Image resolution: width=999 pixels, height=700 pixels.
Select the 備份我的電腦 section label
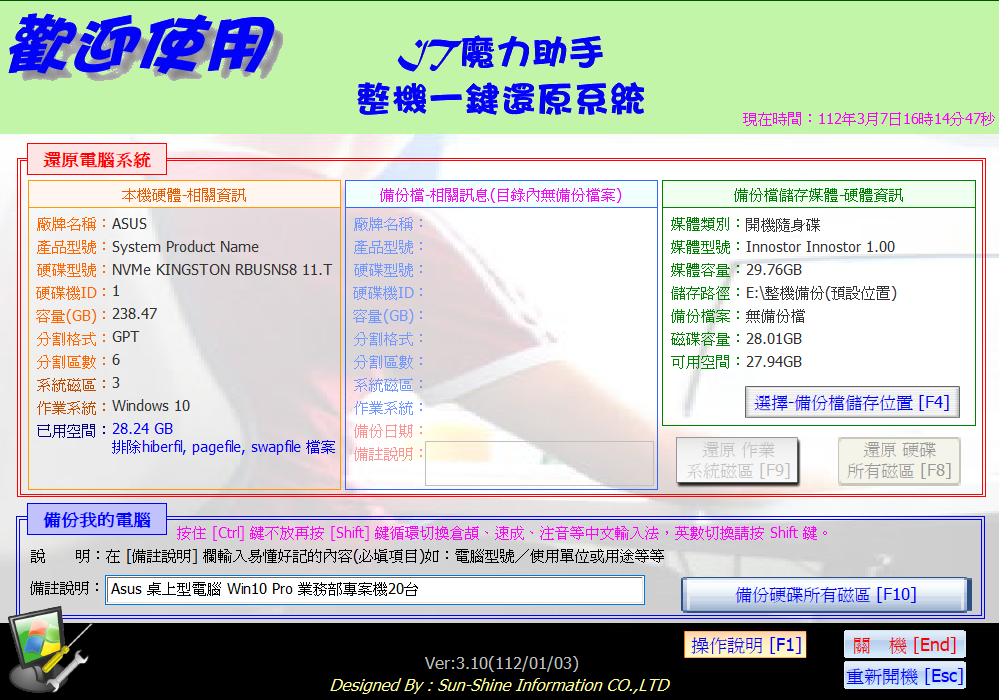pyautogui.click(x=97, y=519)
